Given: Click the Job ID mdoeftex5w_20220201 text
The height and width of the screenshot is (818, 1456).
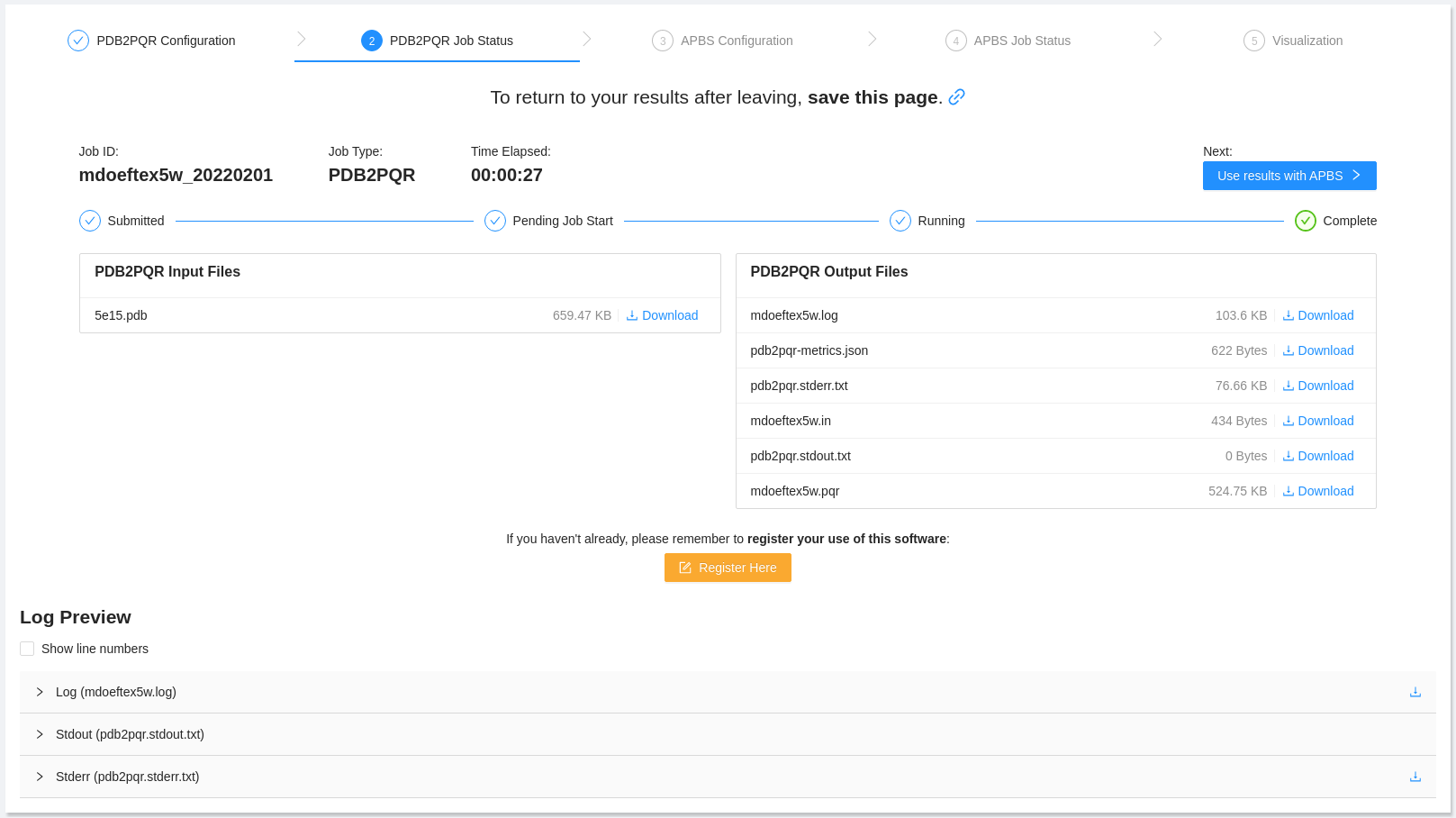Looking at the screenshot, I should (x=176, y=175).
